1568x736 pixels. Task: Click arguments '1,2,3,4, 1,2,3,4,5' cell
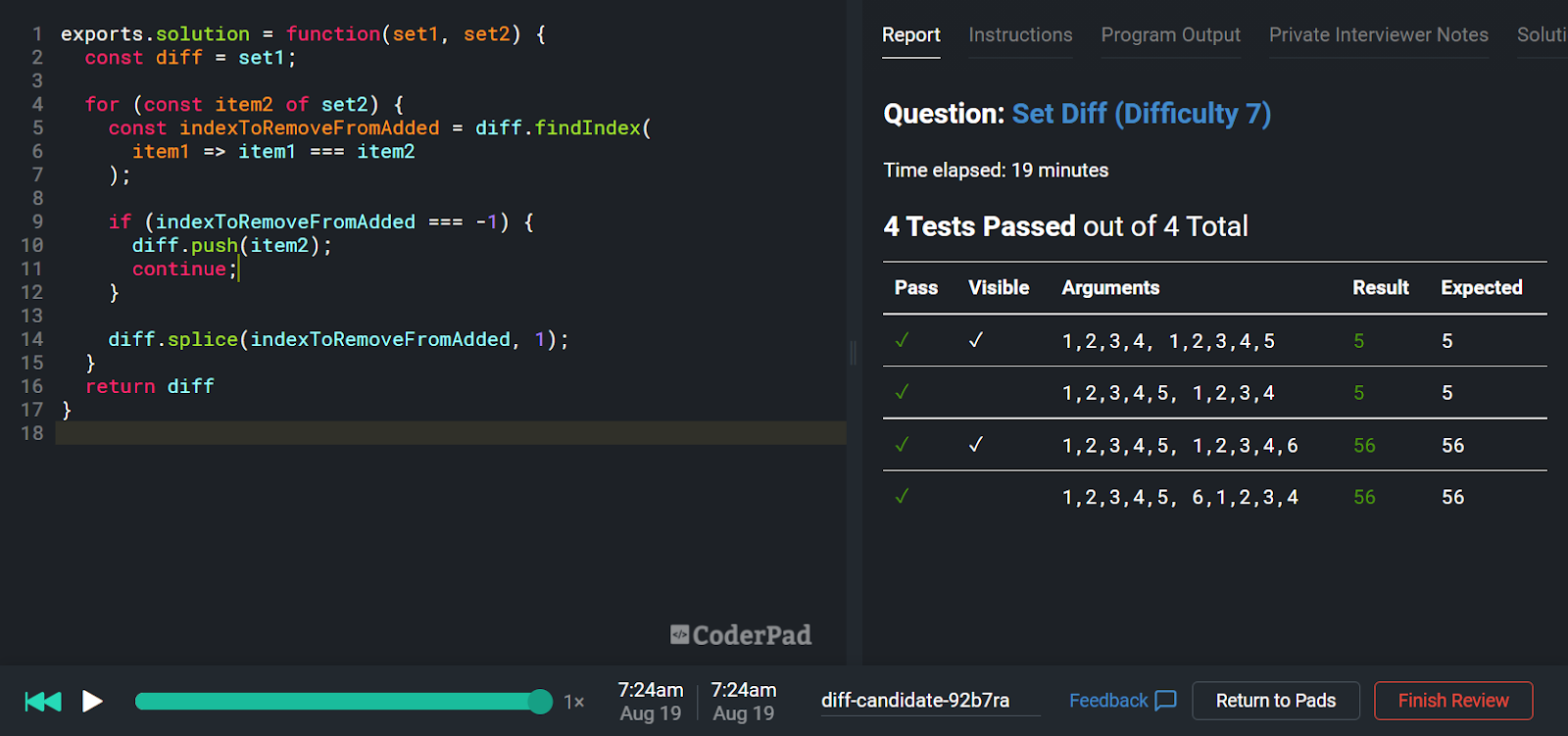pos(1168,341)
